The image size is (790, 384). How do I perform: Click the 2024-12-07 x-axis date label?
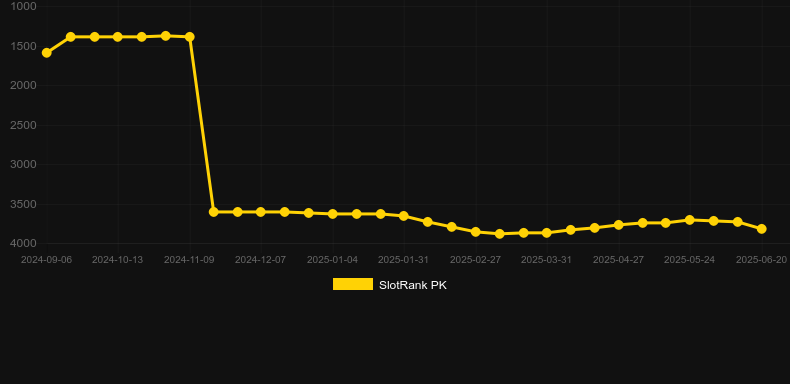(260, 260)
